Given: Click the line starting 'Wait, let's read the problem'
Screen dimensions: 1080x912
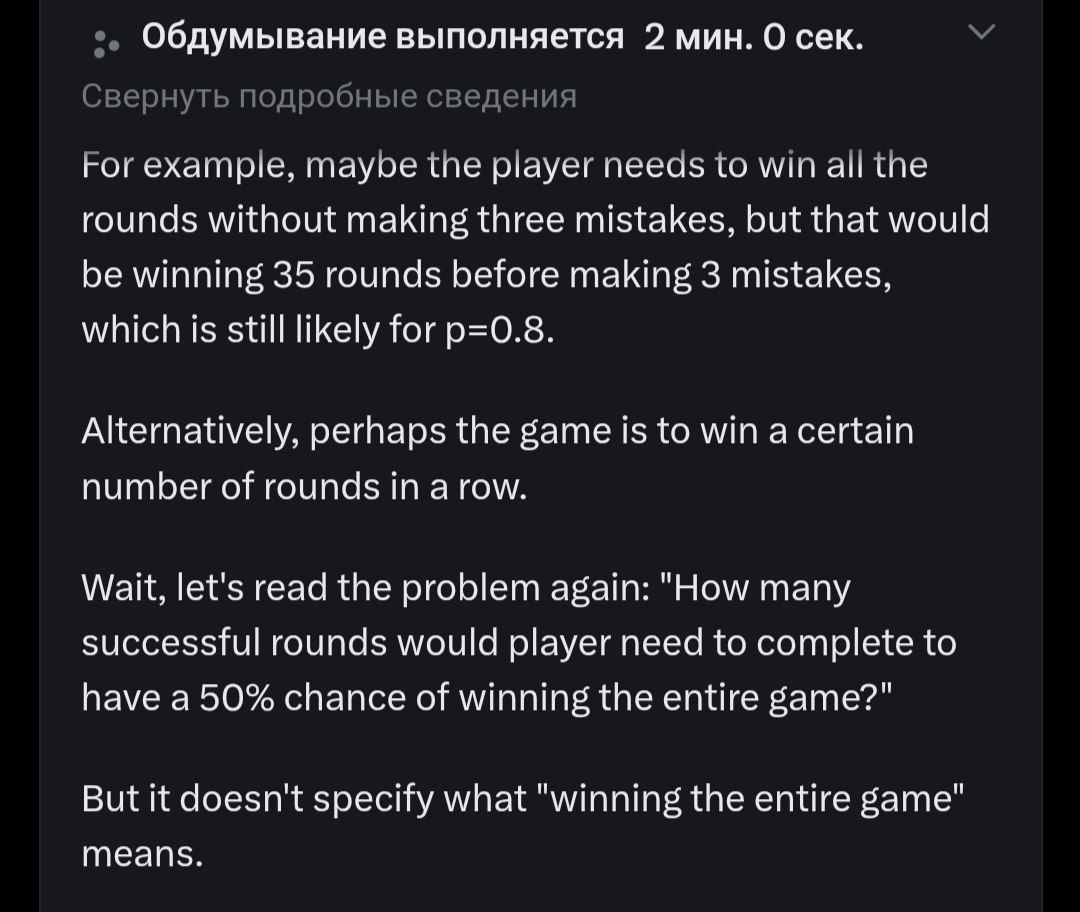Looking at the screenshot, I should 466,589.
